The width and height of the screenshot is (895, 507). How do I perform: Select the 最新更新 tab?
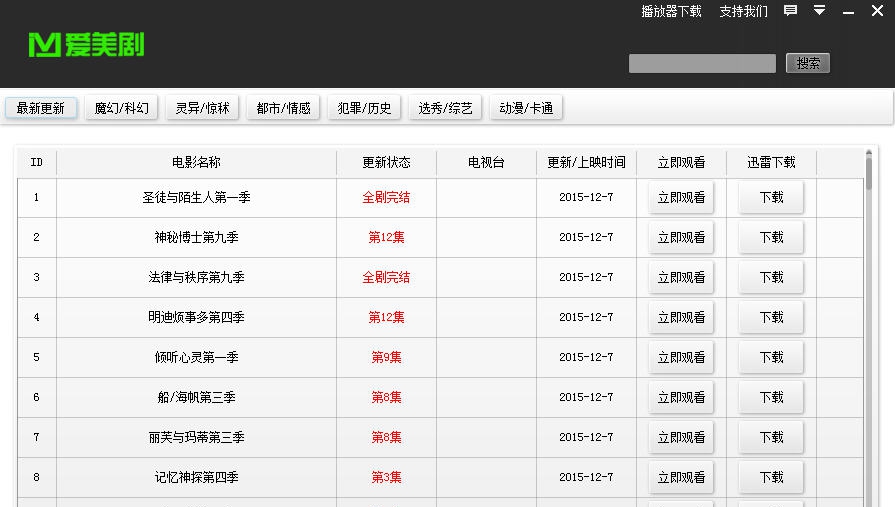click(x=41, y=108)
